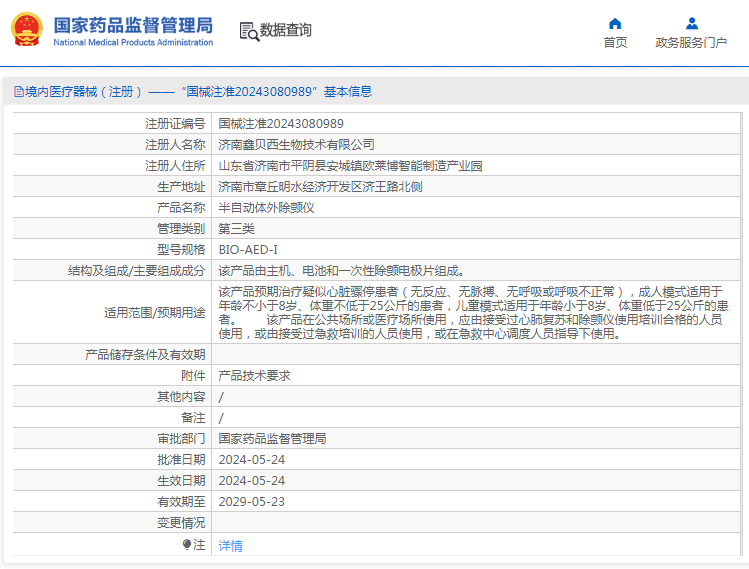Select registration number value 国械注准20243080989 in table

[281, 124]
